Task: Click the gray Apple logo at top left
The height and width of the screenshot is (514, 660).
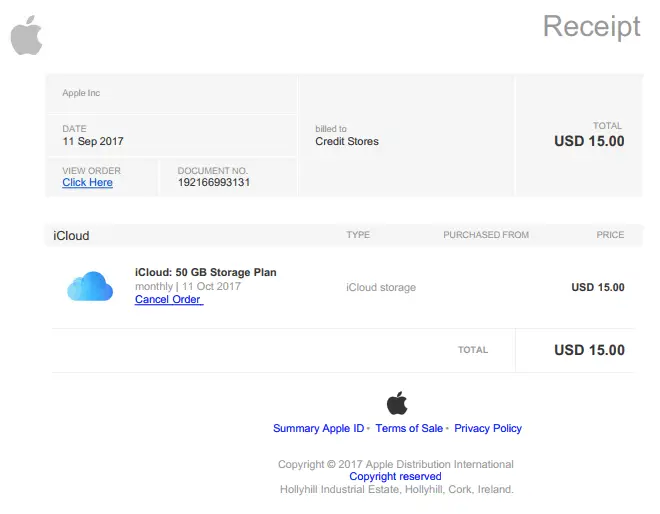Action: tap(26, 36)
